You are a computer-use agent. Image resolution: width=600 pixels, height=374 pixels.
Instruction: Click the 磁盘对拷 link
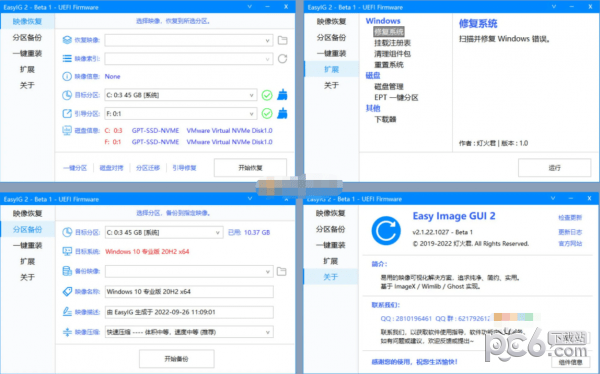pyautogui.click(x=111, y=168)
